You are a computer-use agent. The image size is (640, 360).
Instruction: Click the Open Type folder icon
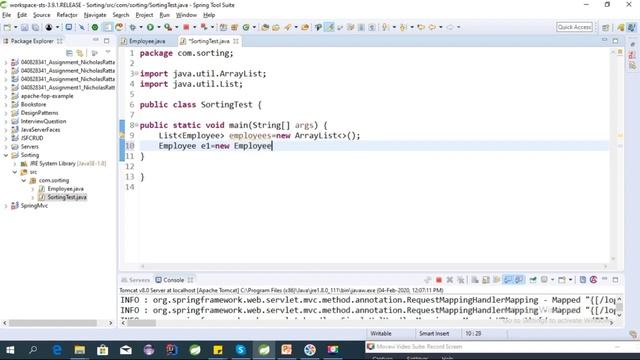point(265,27)
